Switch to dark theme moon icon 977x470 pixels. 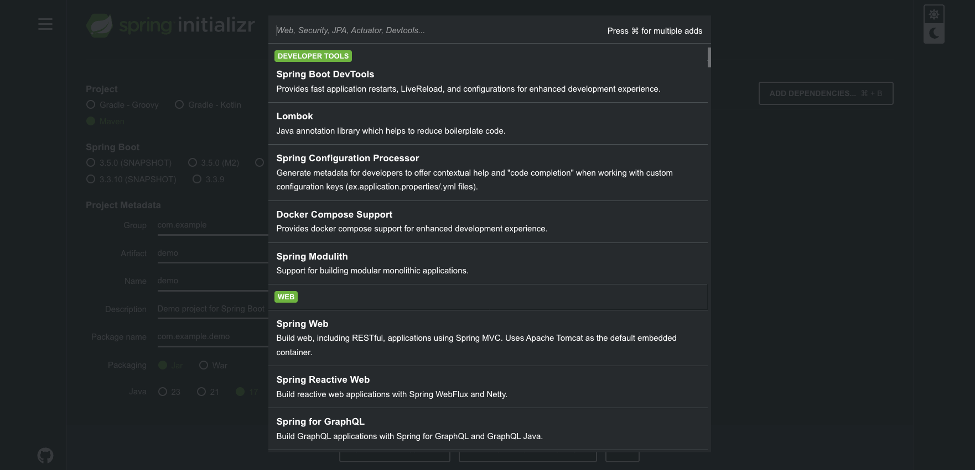coord(933,34)
